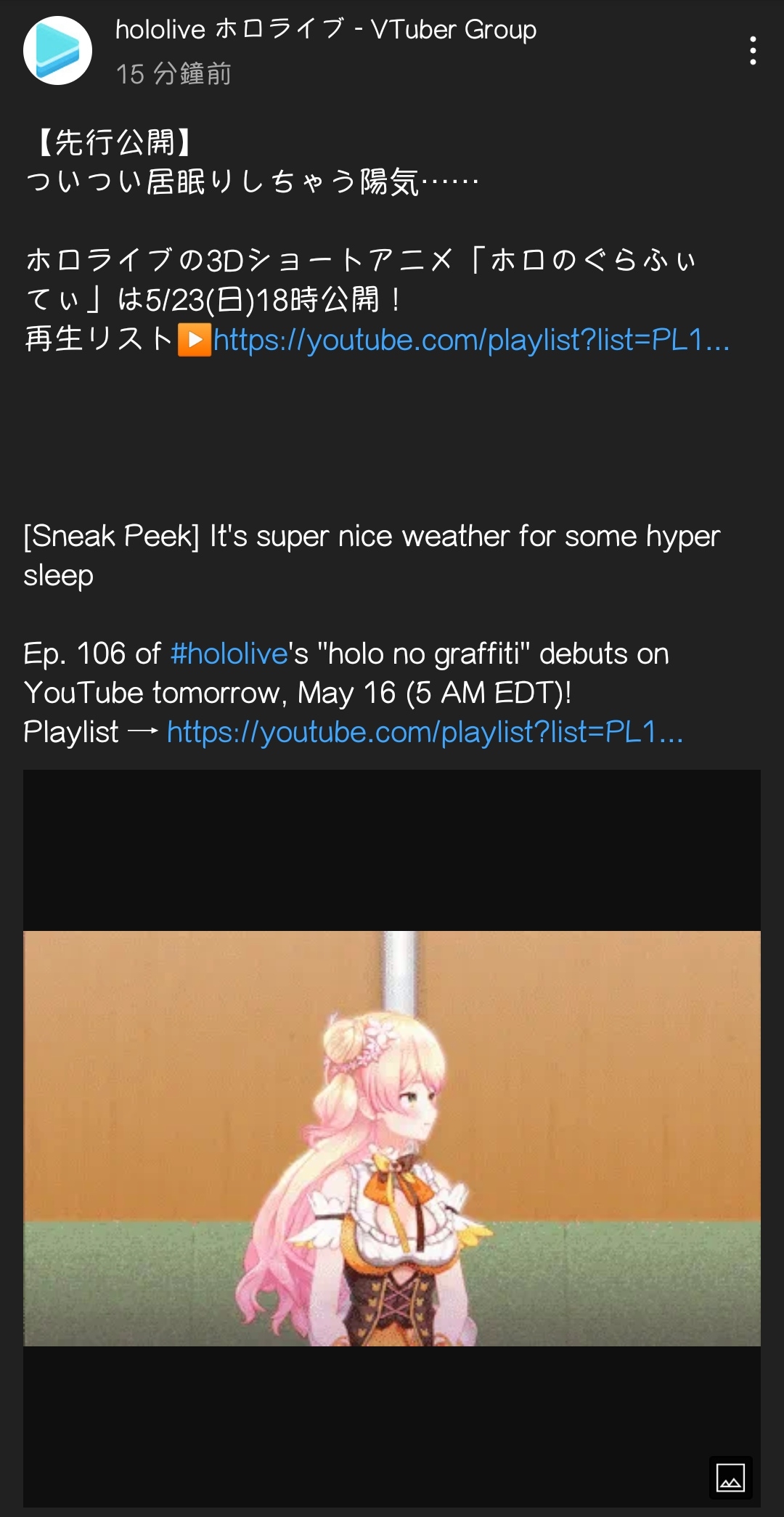Tap the ついつい居眠りしちゃう陽気 text line
This screenshot has height=1517, width=784.
click(x=252, y=182)
